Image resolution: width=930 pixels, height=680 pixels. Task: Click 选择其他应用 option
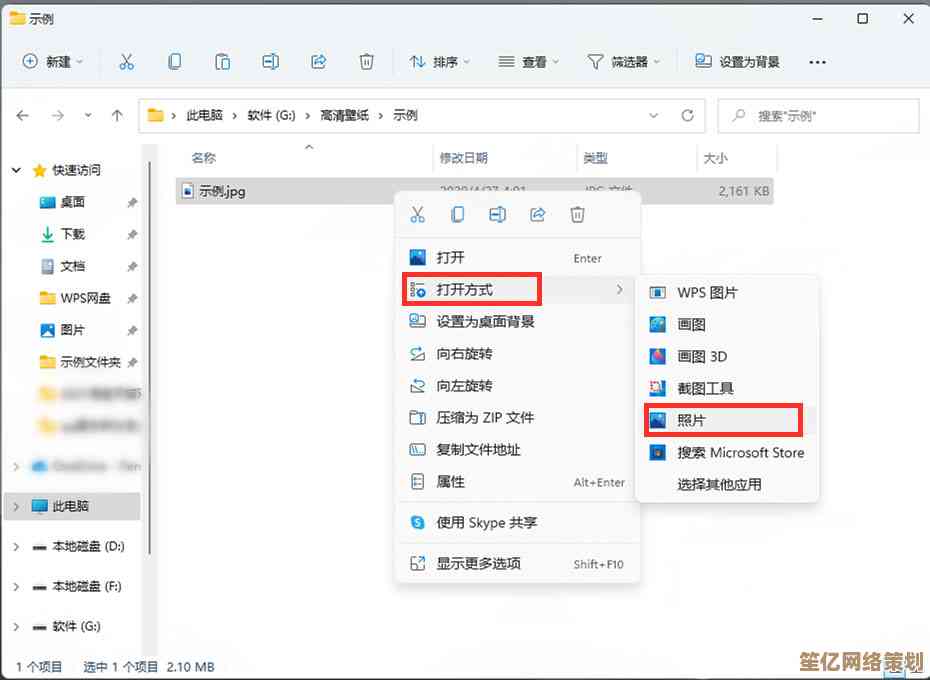(719, 484)
